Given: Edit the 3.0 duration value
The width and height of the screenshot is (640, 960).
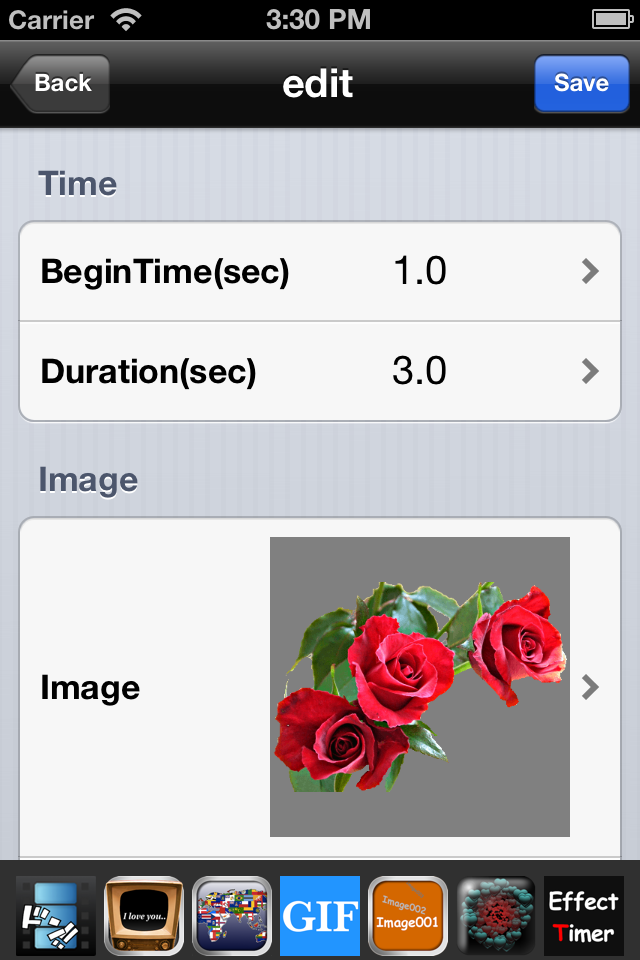Looking at the screenshot, I should pos(420,371).
